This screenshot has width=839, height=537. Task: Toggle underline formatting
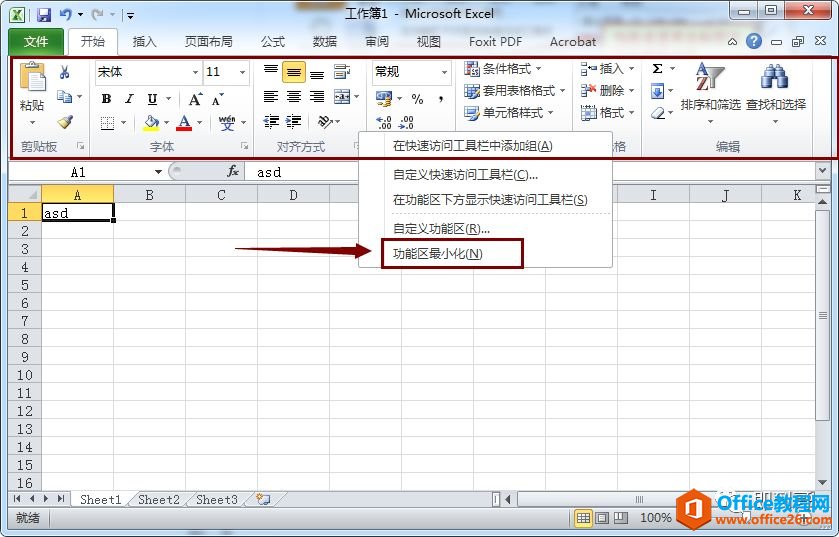pyautogui.click(x=152, y=98)
